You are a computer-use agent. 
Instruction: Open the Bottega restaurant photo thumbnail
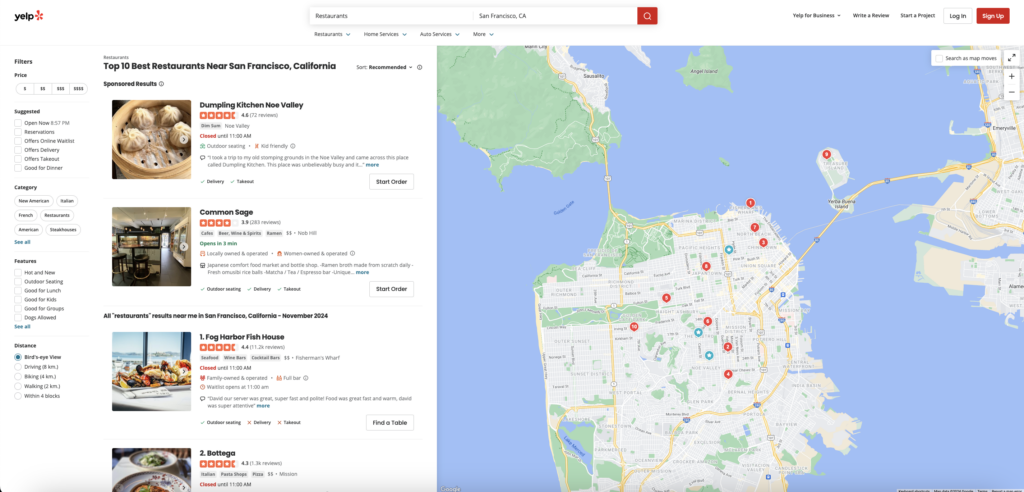click(152, 470)
